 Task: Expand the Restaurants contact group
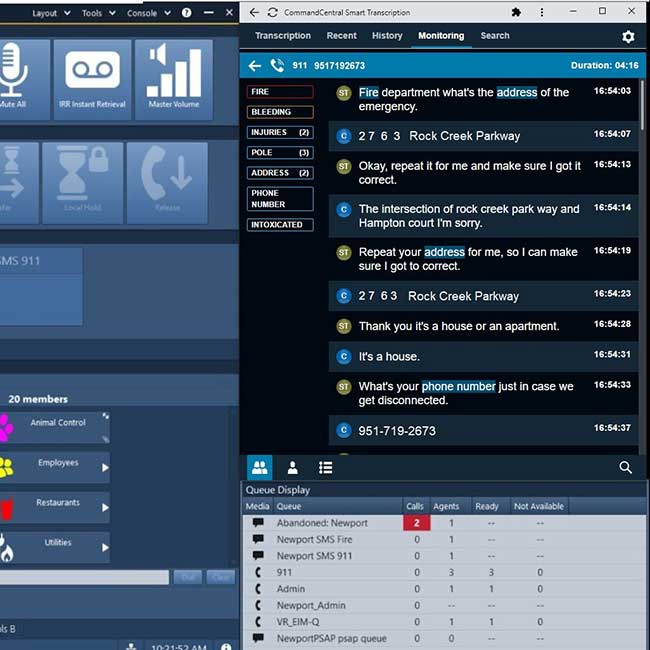[105, 508]
